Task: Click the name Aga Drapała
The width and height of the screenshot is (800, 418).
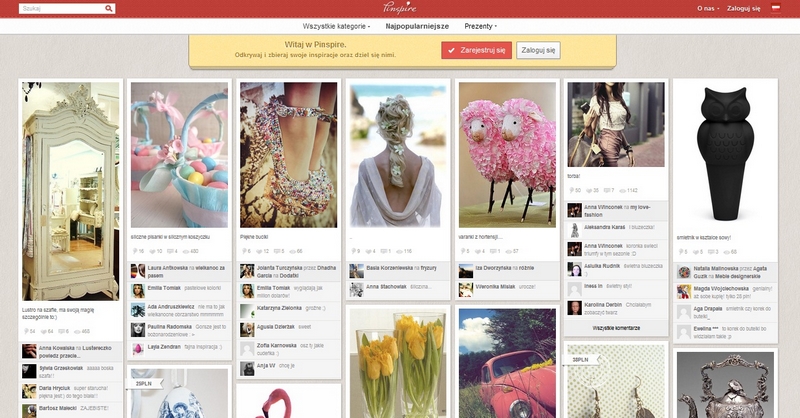Action: (x=707, y=309)
